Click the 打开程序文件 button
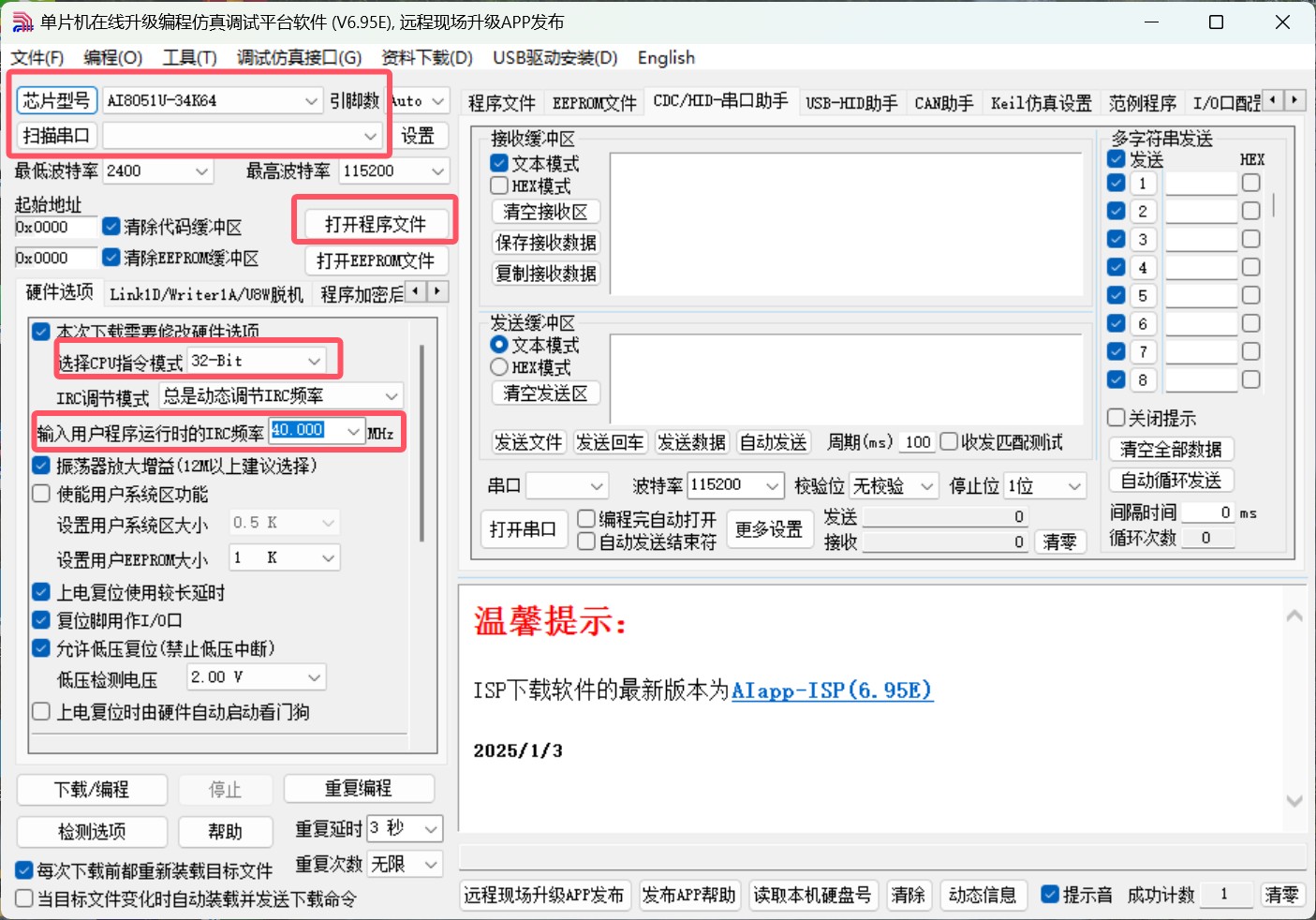 click(376, 224)
